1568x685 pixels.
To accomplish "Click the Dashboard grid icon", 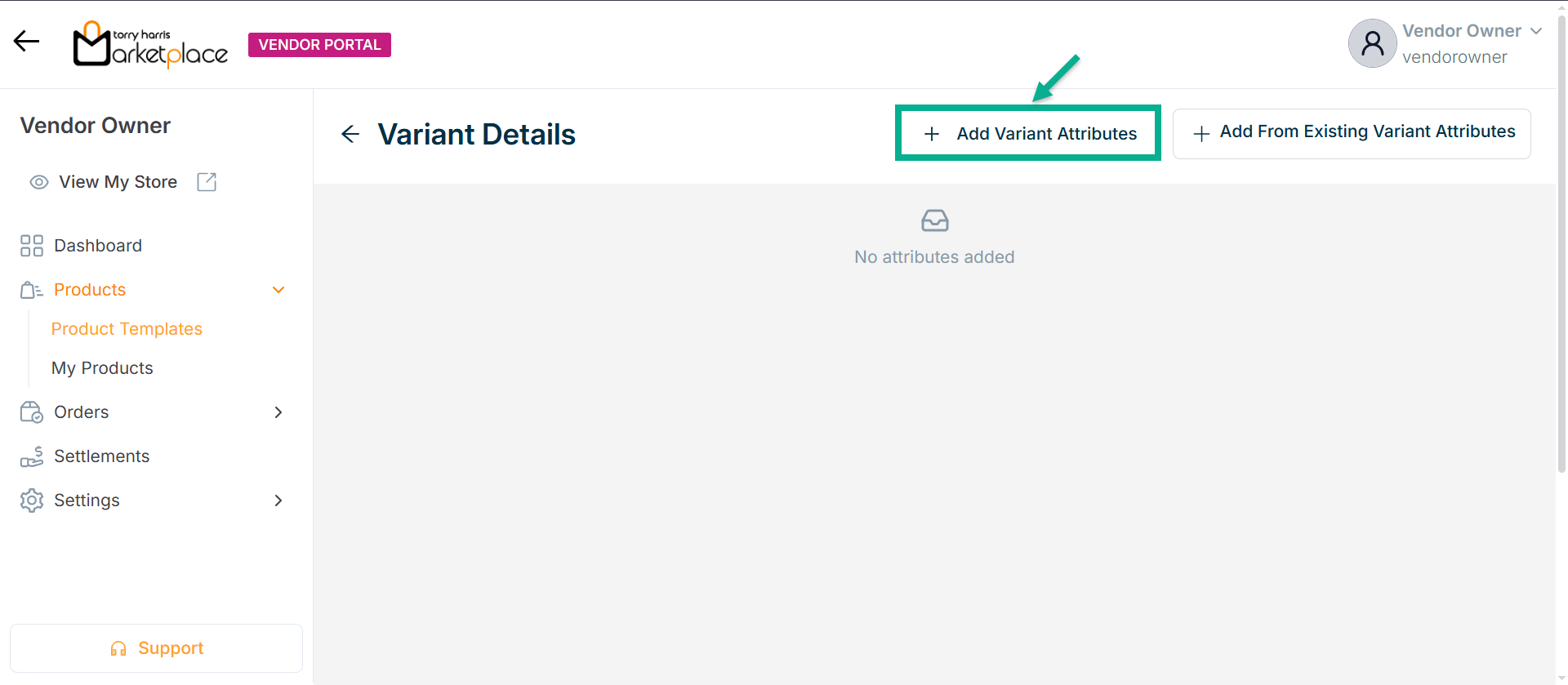I will coord(32,246).
